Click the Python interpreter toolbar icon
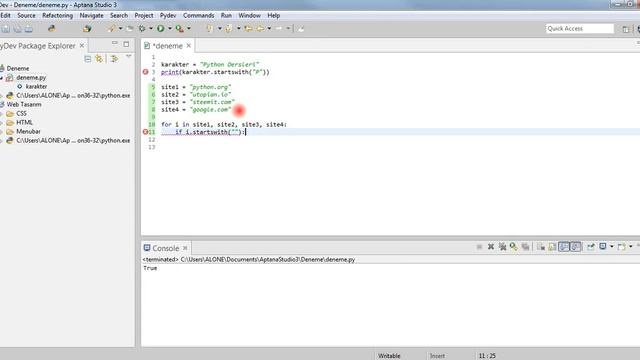The height and width of the screenshot is (360, 640). tap(51, 29)
